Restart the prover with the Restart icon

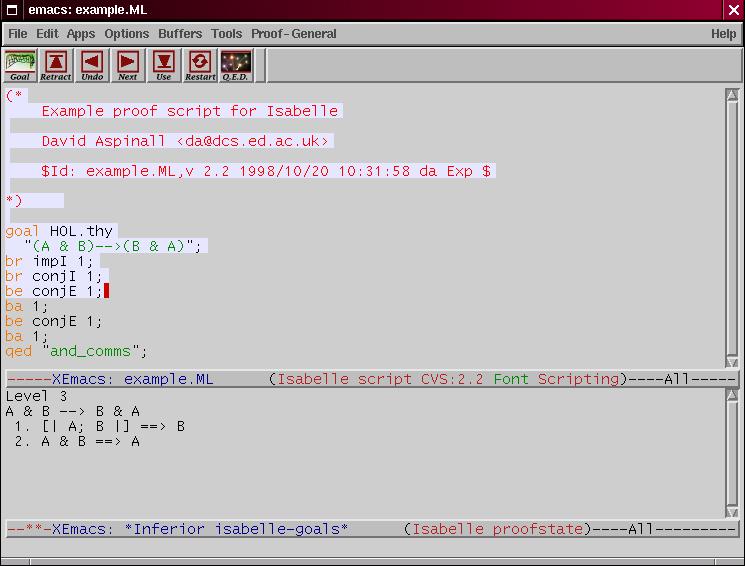click(200, 66)
